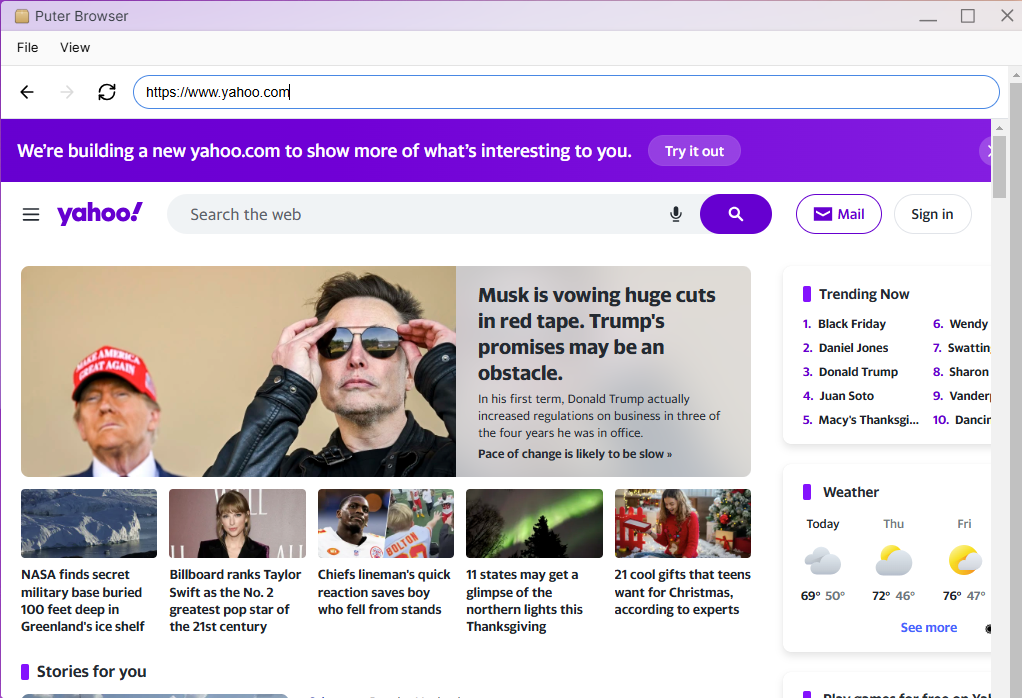The image size is (1022, 698).
Task: Open the File menu
Action: tap(27, 47)
